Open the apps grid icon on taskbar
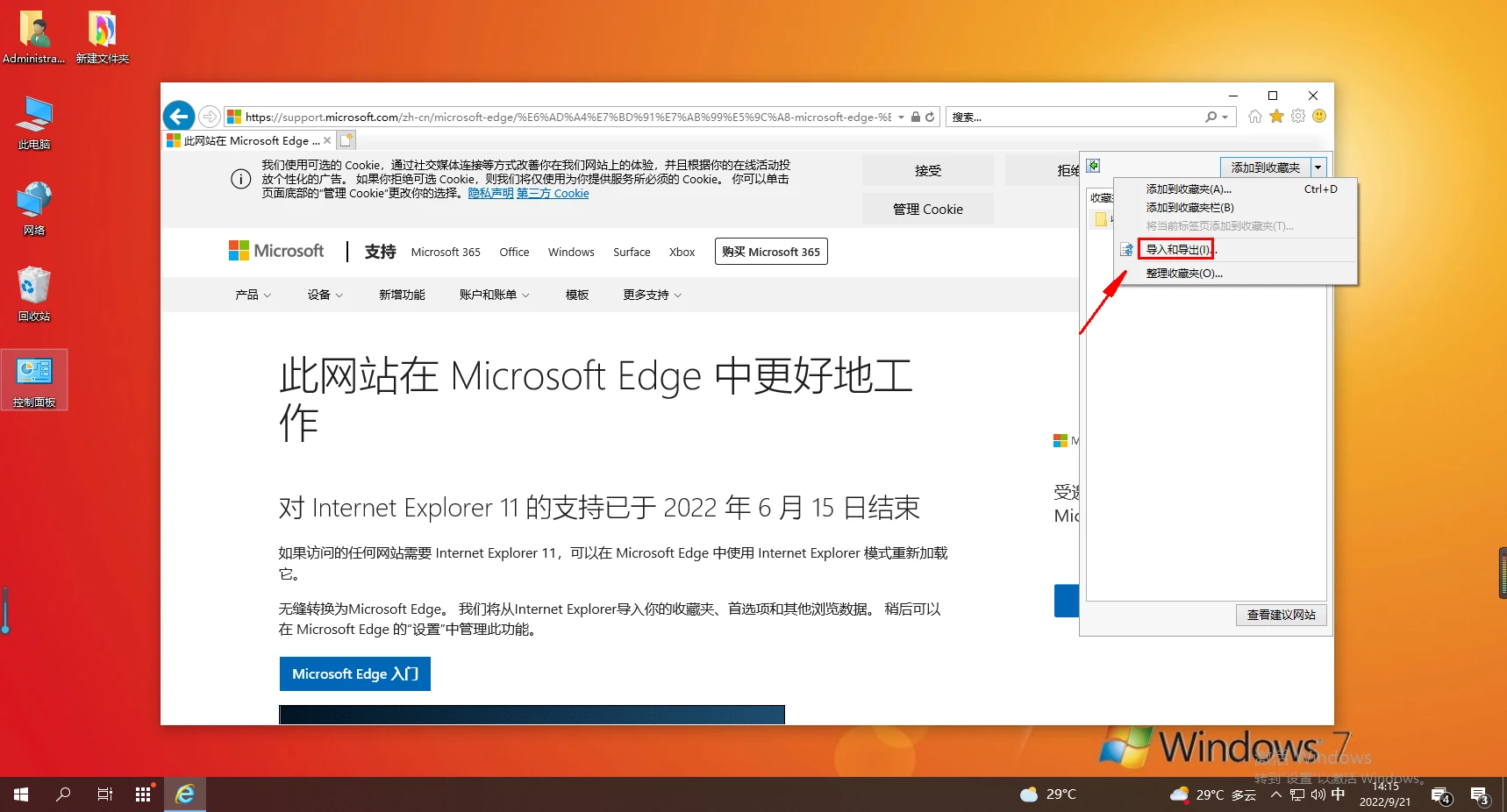This screenshot has height=812, width=1507. (143, 794)
